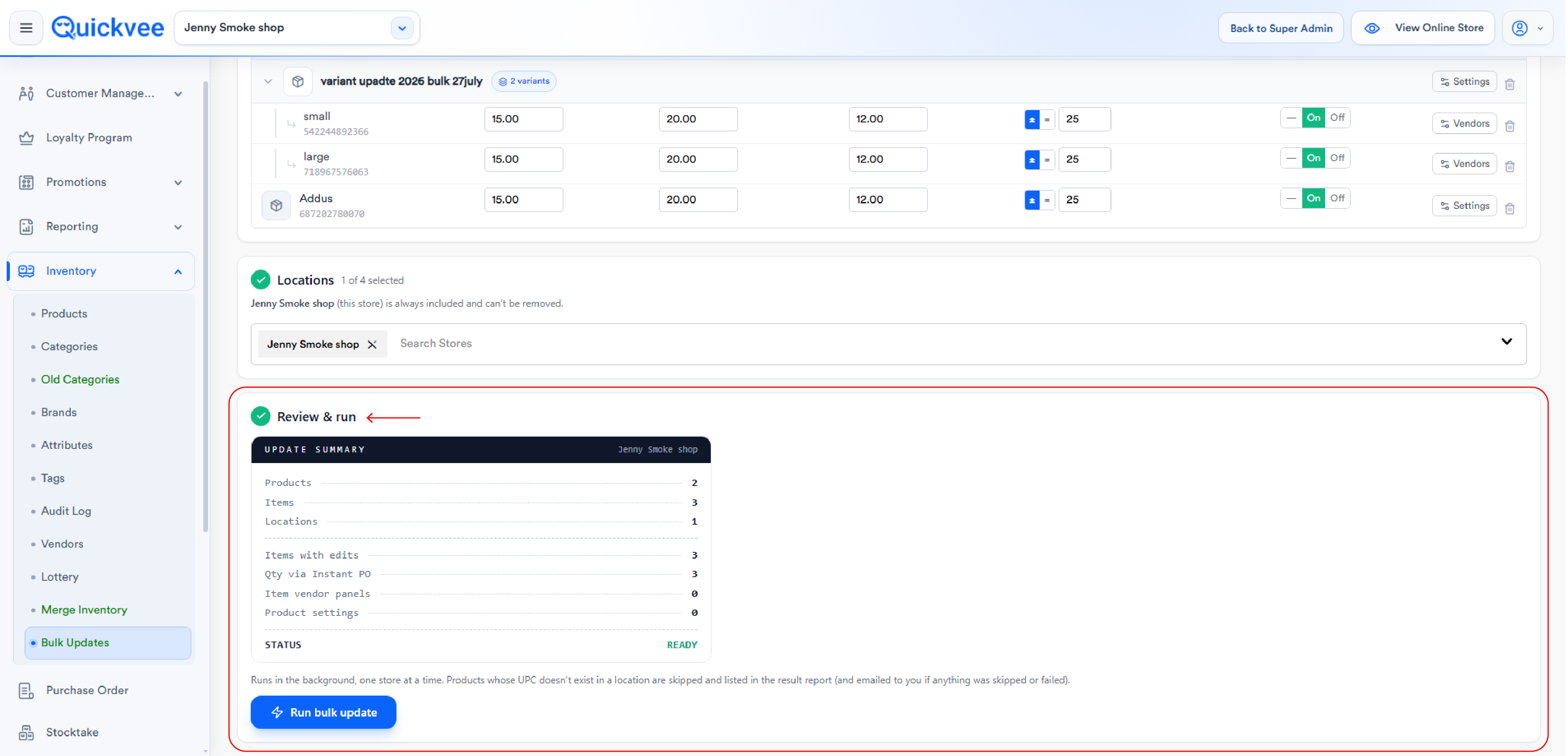
Task: Expand the Reporting chevron
Action: [178, 227]
